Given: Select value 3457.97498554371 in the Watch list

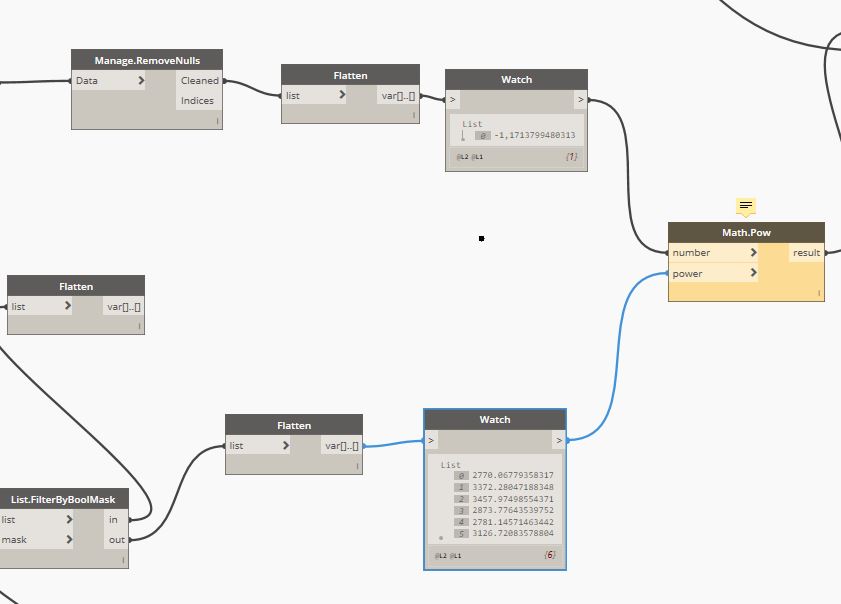Looking at the screenshot, I should pyautogui.click(x=512, y=498).
